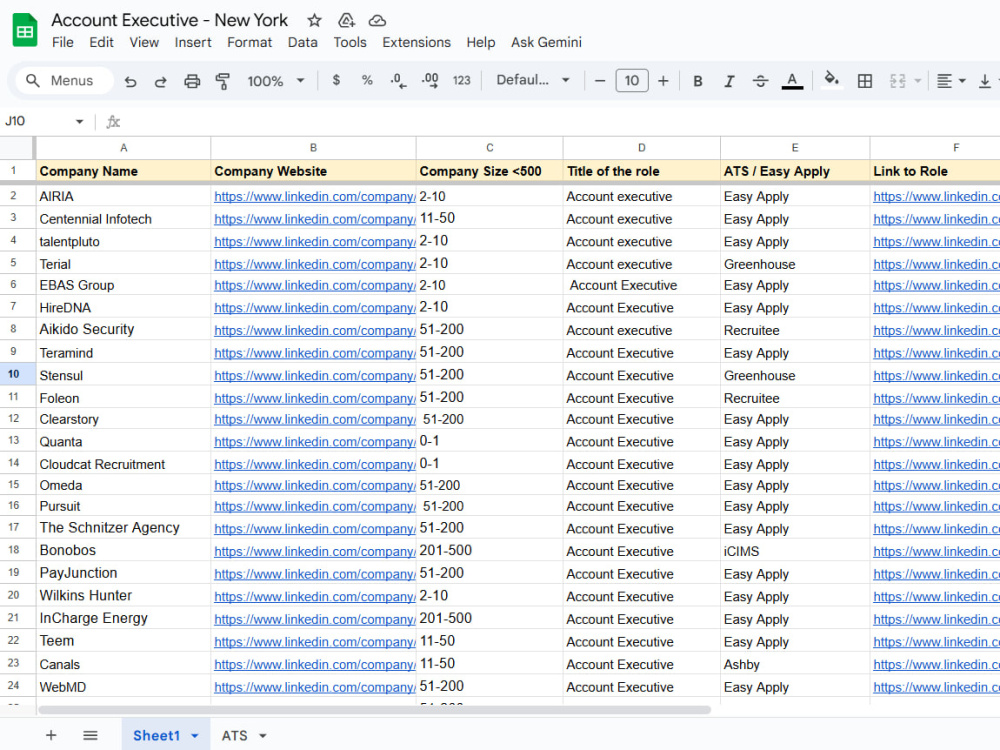Screen dimensions: 1000x750
Task: Check the cloud document status icon
Action: pos(378,20)
